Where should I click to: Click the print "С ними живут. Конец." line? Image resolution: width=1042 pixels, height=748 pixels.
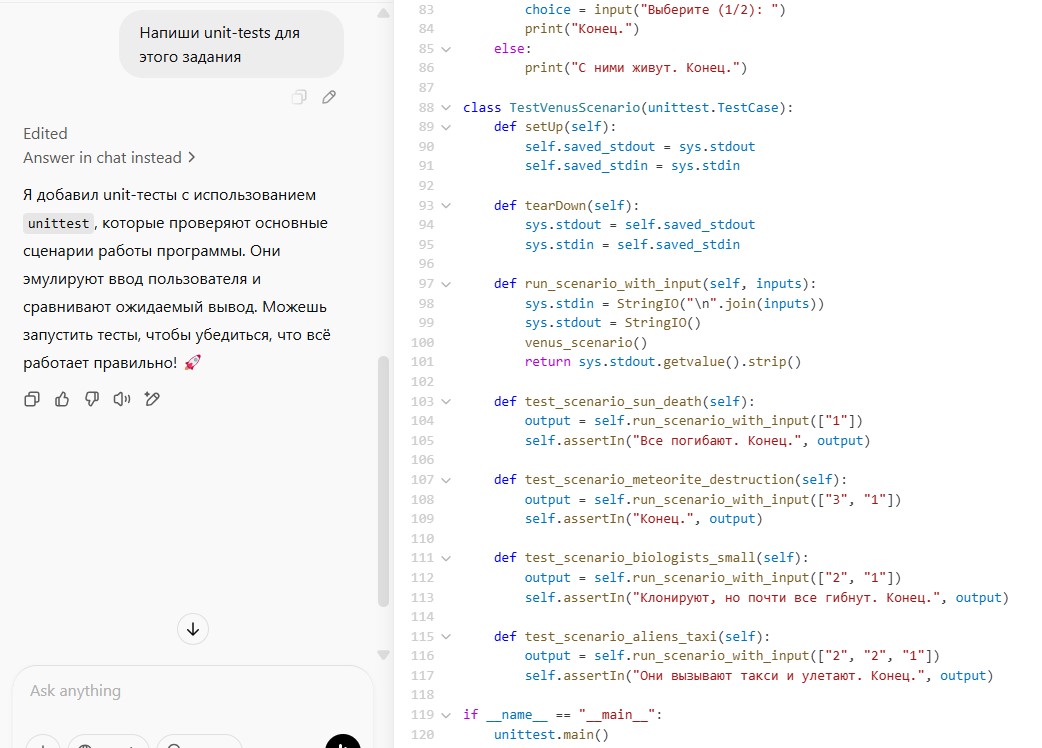(x=636, y=68)
